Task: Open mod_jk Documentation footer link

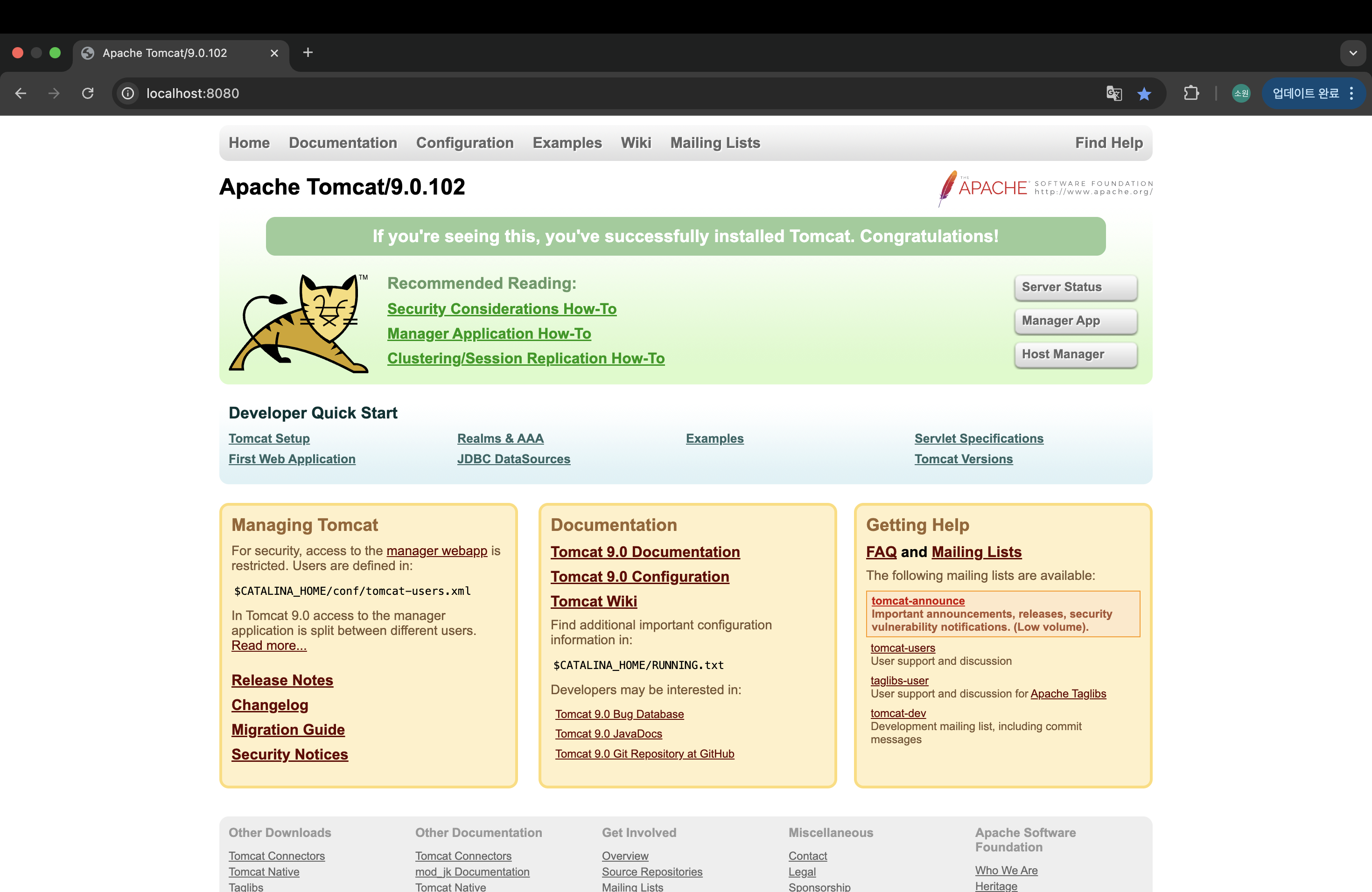Action: click(472, 872)
